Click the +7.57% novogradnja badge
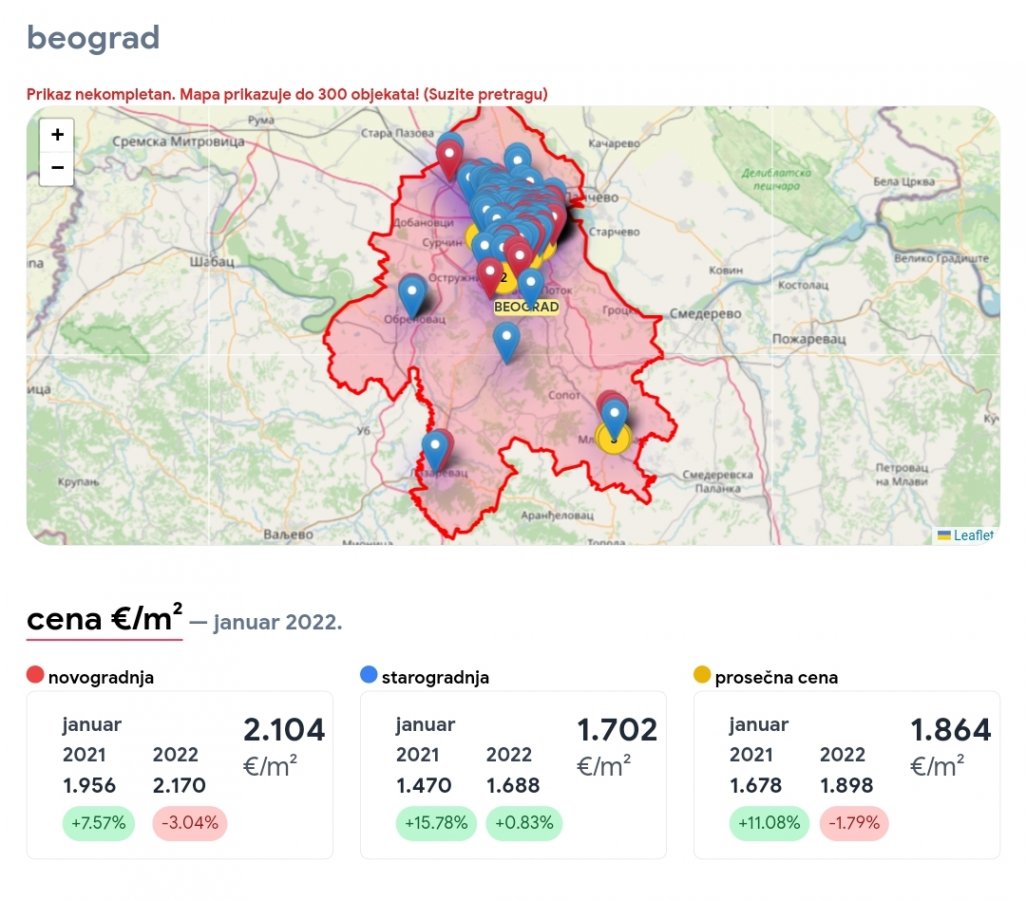Viewport: 1026px width, 900px height. click(x=98, y=824)
